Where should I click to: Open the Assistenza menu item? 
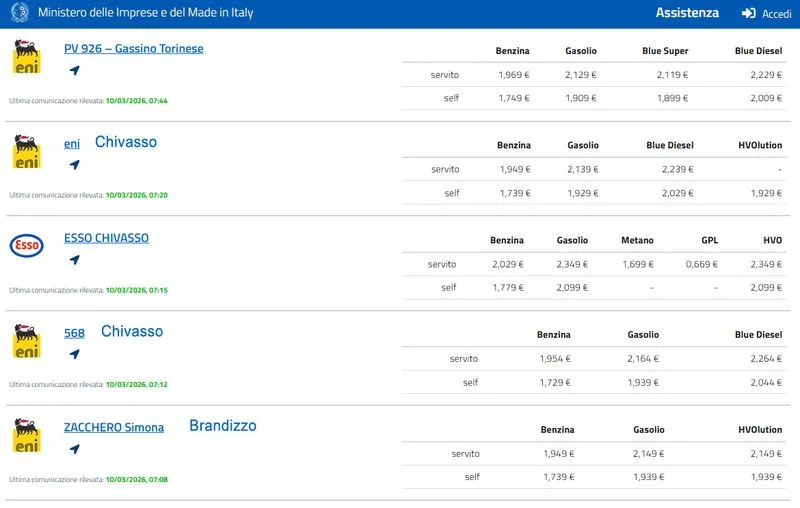coord(687,13)
